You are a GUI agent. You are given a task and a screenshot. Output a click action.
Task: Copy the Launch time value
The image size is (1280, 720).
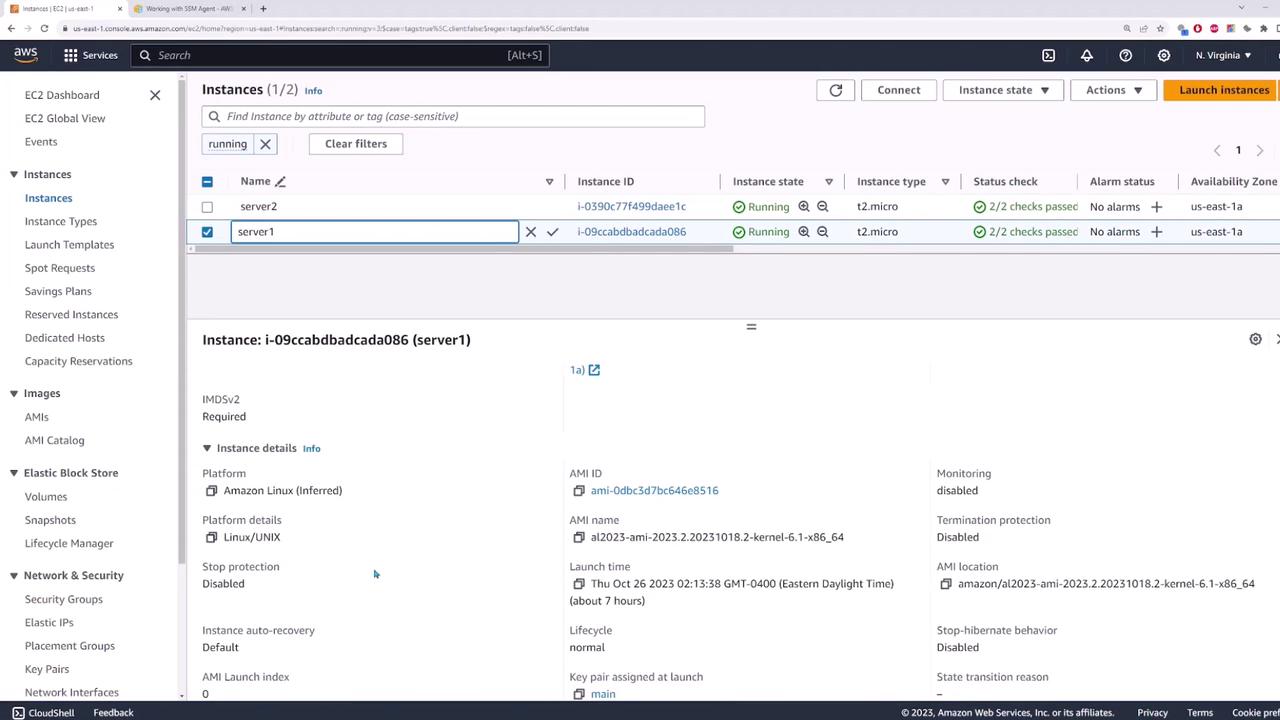(x=579, y=584)
